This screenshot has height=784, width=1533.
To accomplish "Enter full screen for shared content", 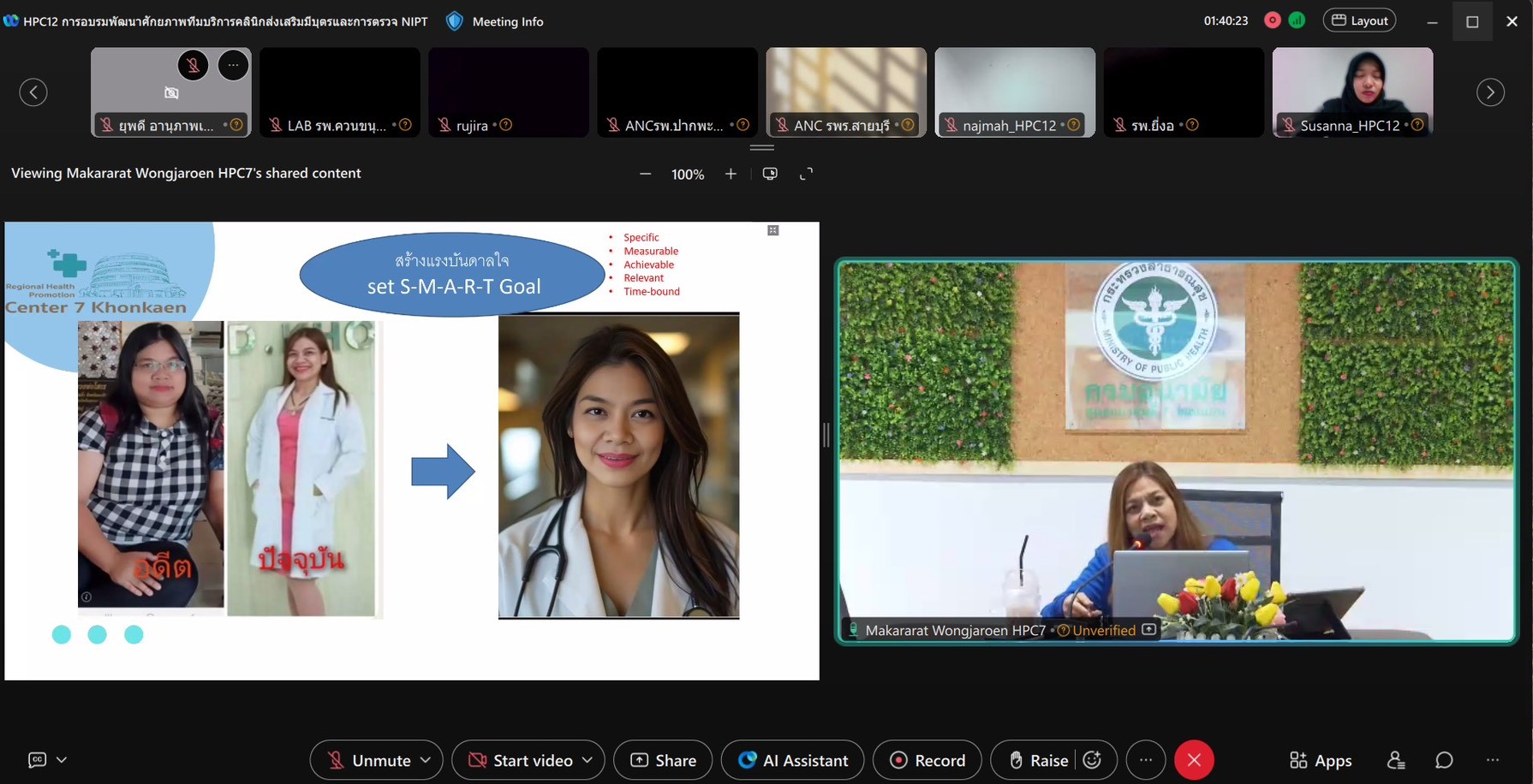I will pos(806,174).
